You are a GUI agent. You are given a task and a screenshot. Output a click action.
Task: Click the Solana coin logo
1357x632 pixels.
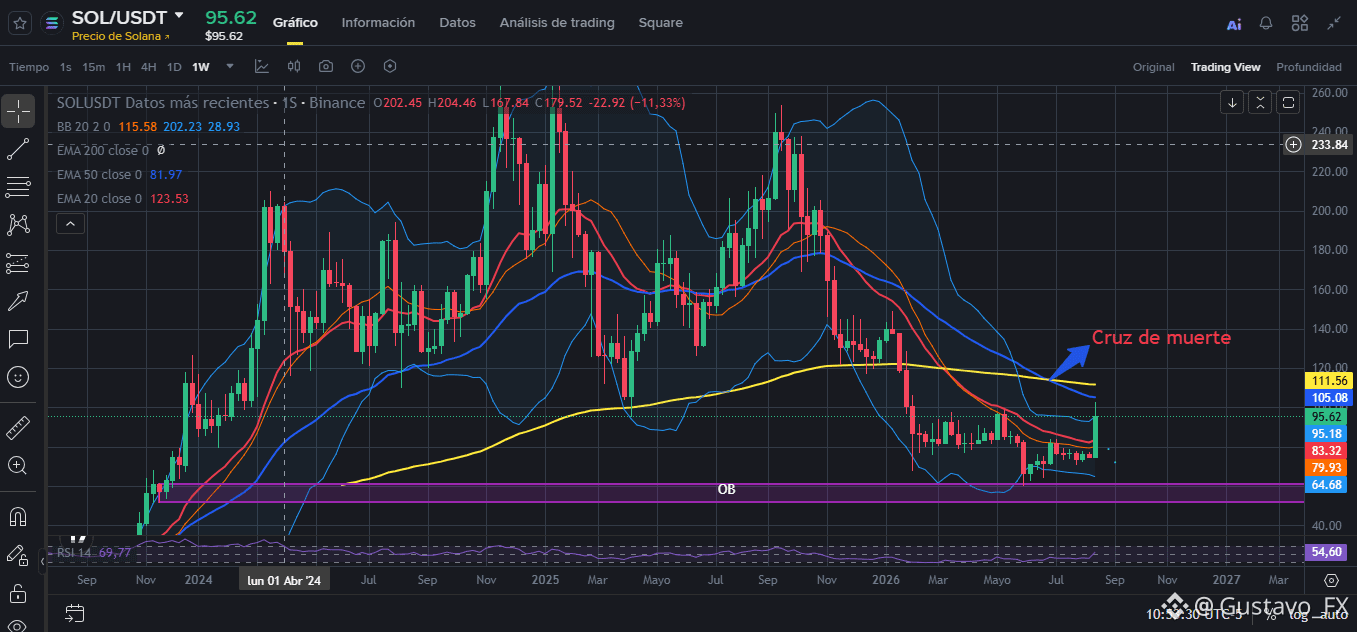click(x=53, y=23)
